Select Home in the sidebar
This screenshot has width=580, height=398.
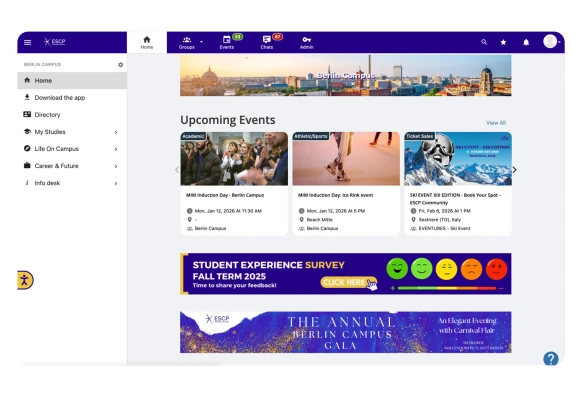coord(72,80)
